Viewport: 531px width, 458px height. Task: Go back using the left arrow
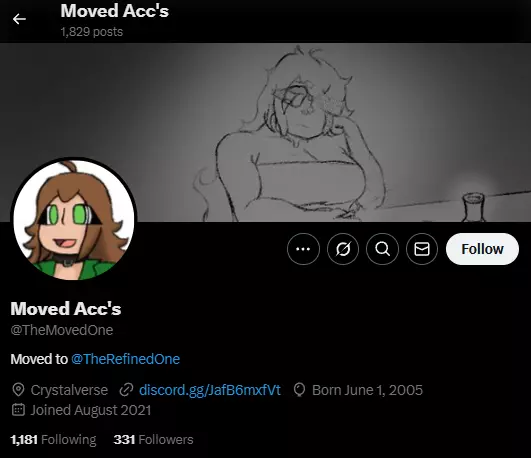[x=19, y=19]
